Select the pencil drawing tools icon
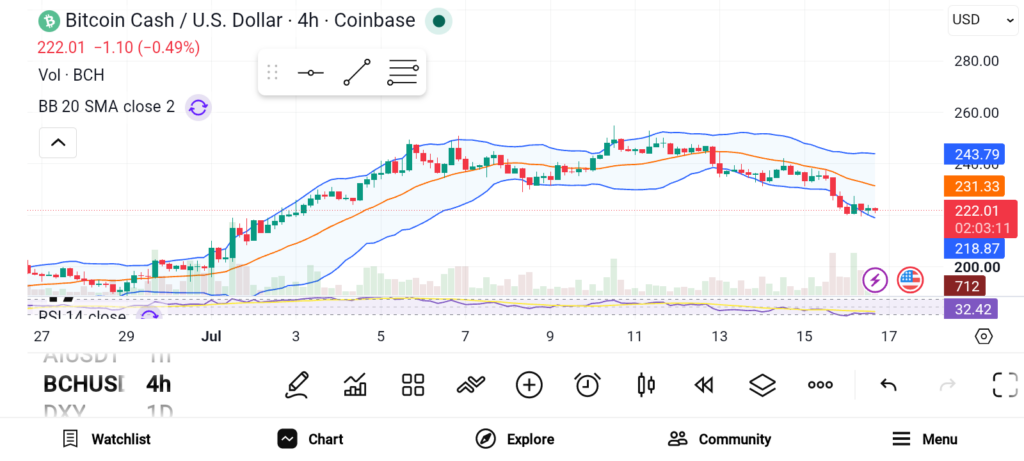The width and height of the screenshot is (1024, 461). [297, 385]
